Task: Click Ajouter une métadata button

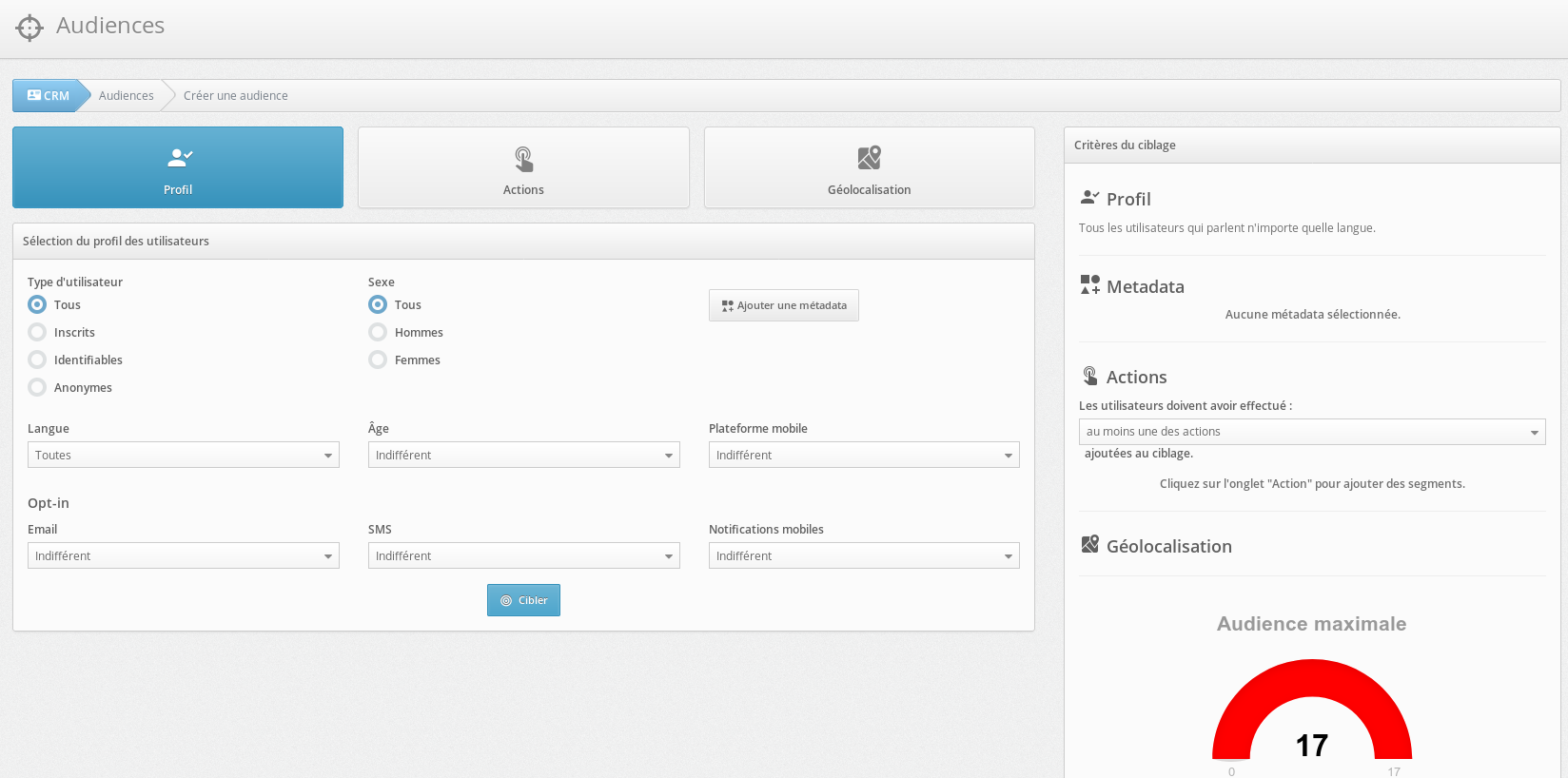Action: pyautogui.click(x=783, y=305)
